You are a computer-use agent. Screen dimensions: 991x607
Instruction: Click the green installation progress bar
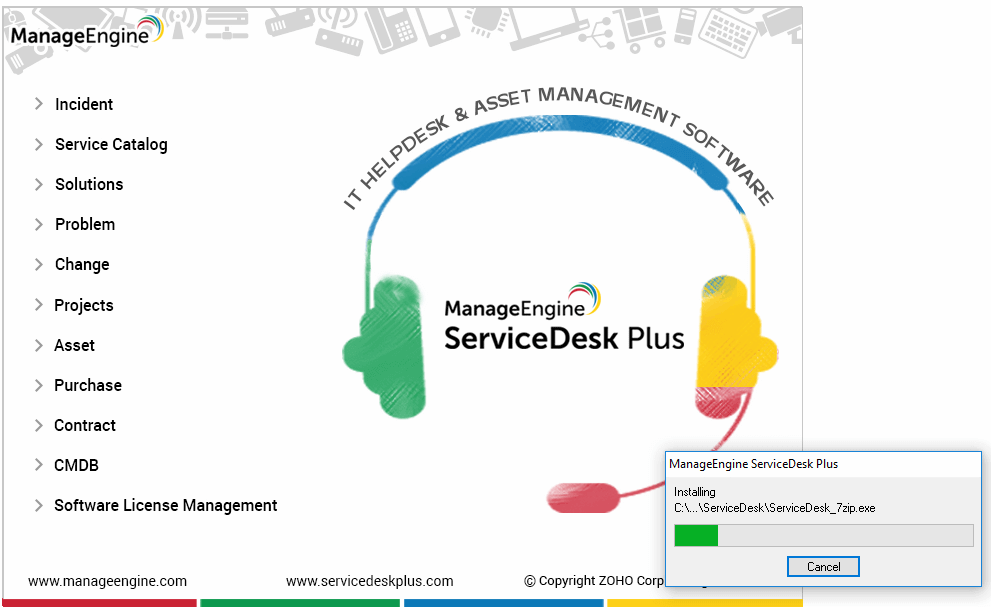[824, 536]
